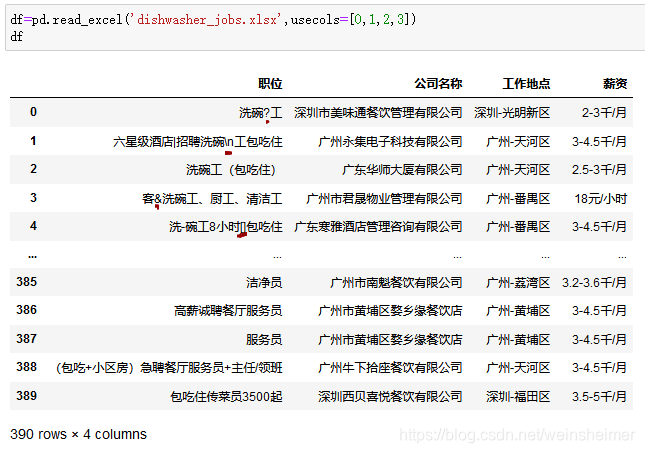Click salary 3.5-5千/月 cell
The height and width of the screenshot is (453, 645).
(599, 397)
